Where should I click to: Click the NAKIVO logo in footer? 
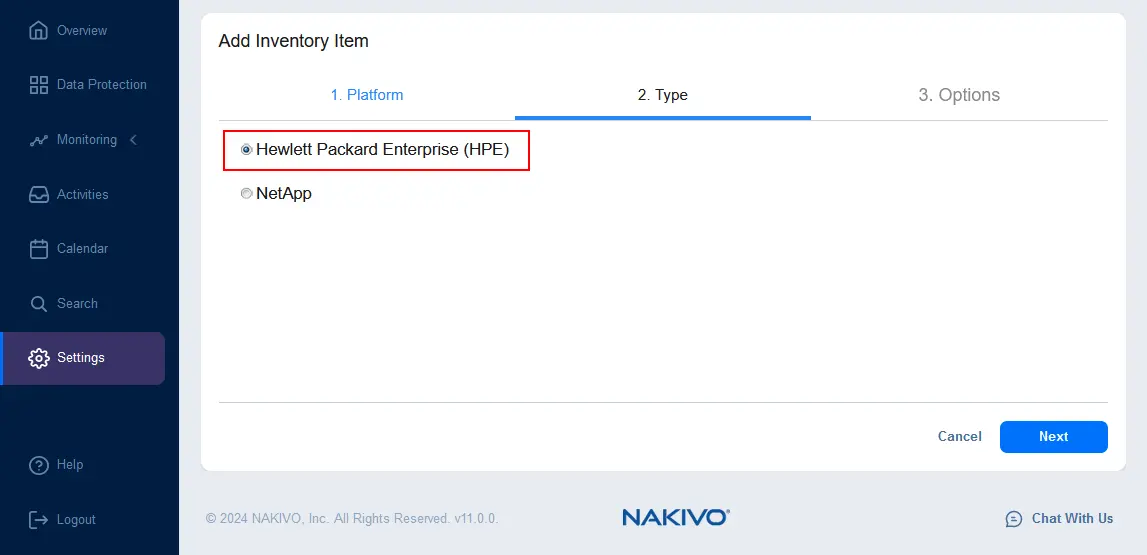point(676,518)
